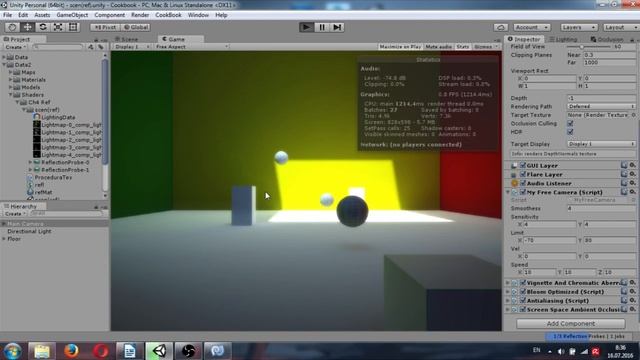Disable Screen Space Ambient Occlusion

(x=523, y=309)
